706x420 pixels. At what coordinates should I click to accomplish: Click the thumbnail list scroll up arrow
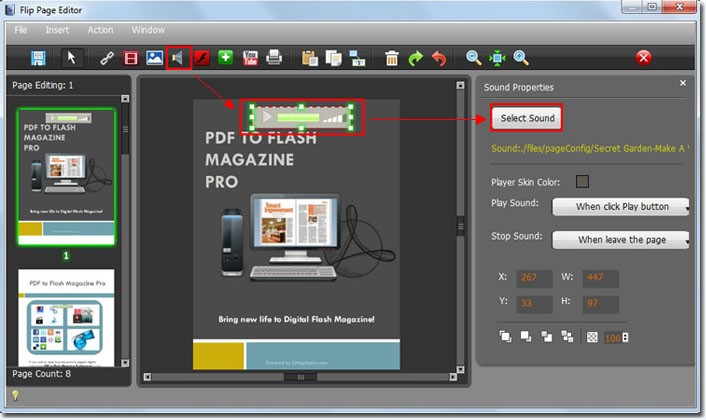coord(125,99)
